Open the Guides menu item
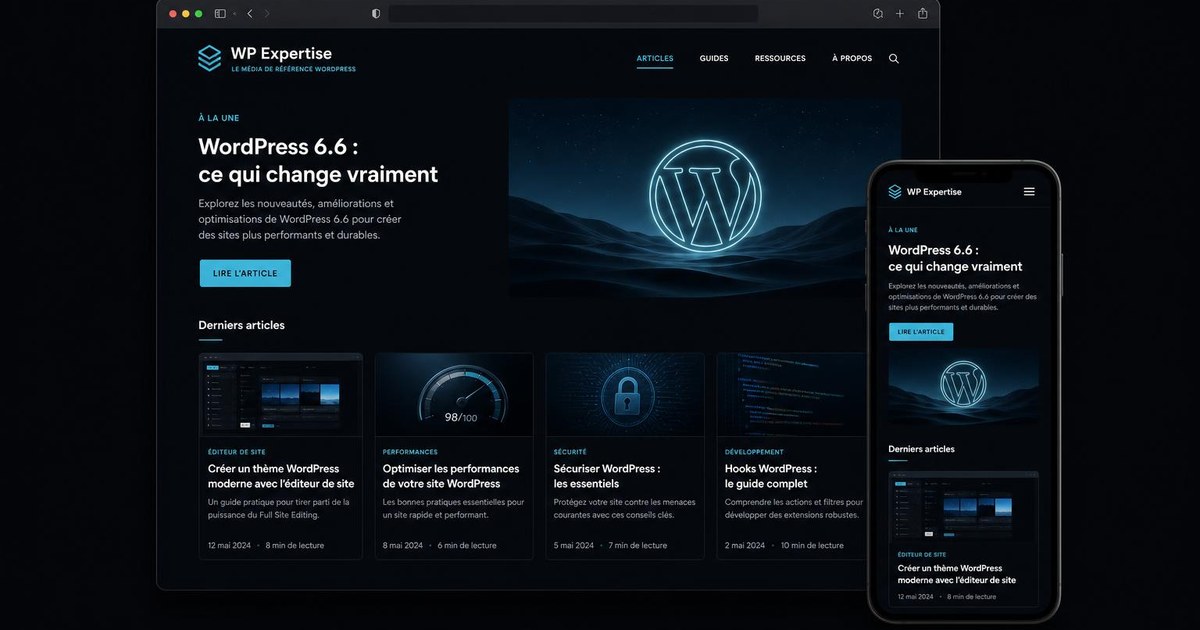 (x=714, y=59)
